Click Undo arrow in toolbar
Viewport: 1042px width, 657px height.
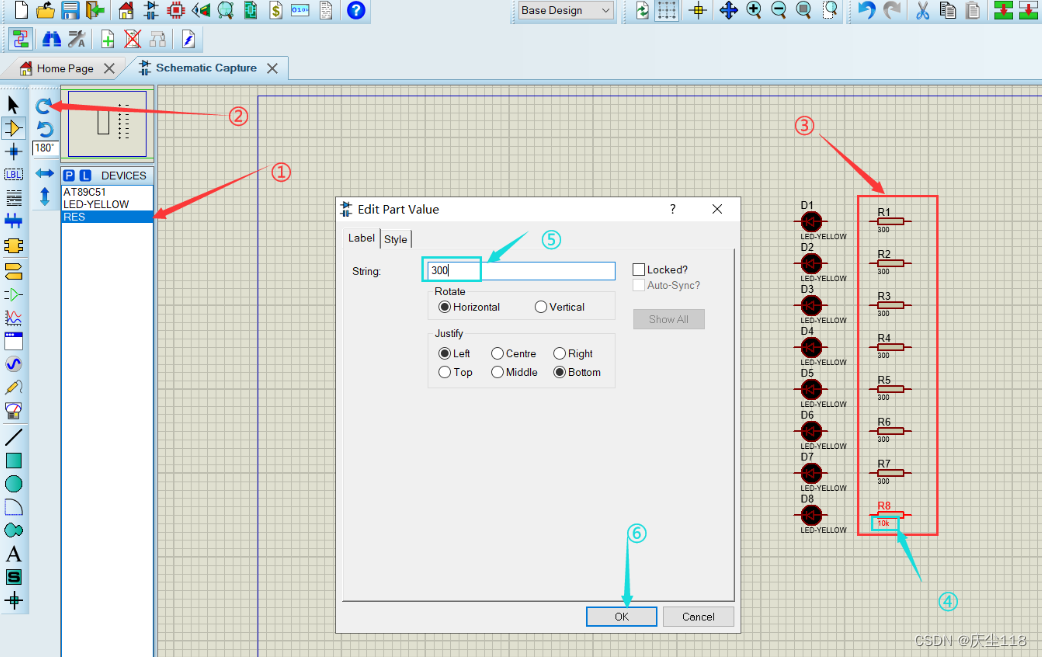(866, 10)
